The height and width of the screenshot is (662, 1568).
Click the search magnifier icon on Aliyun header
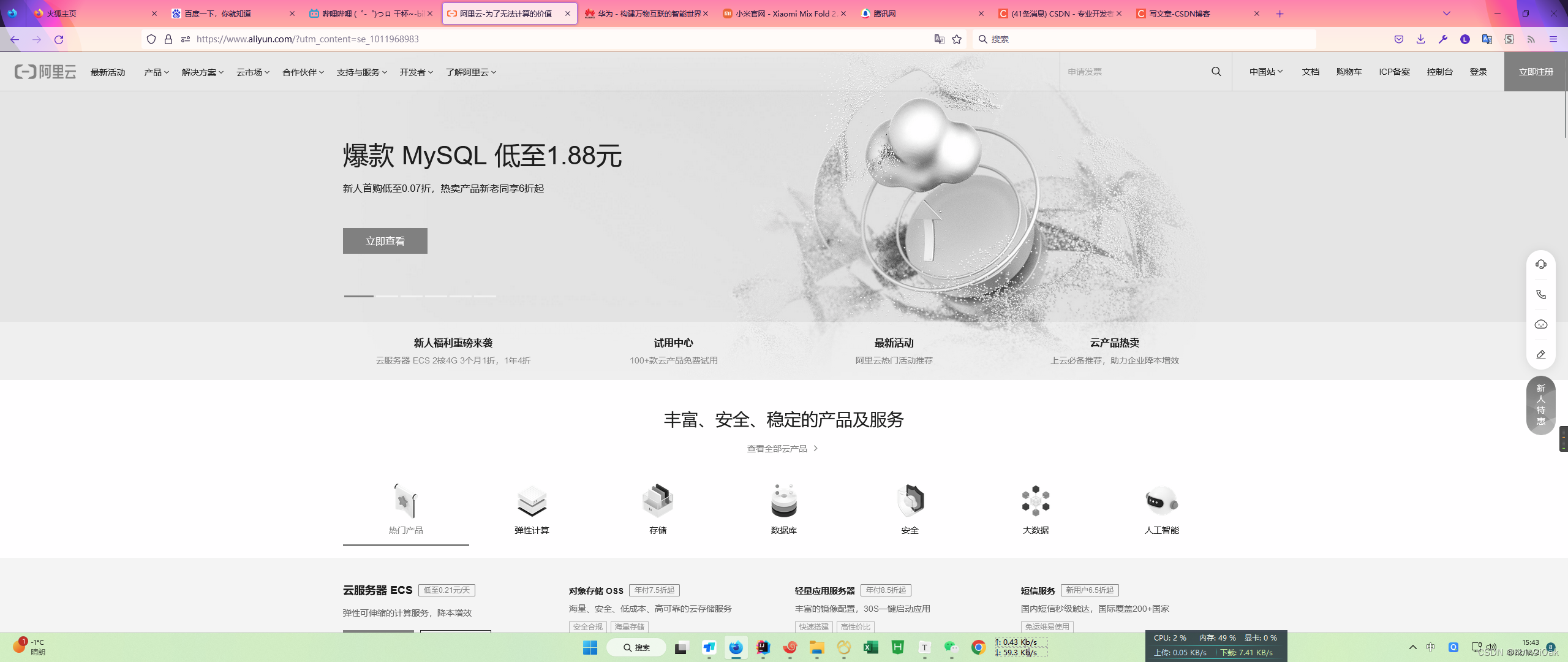click(1216, 72)
